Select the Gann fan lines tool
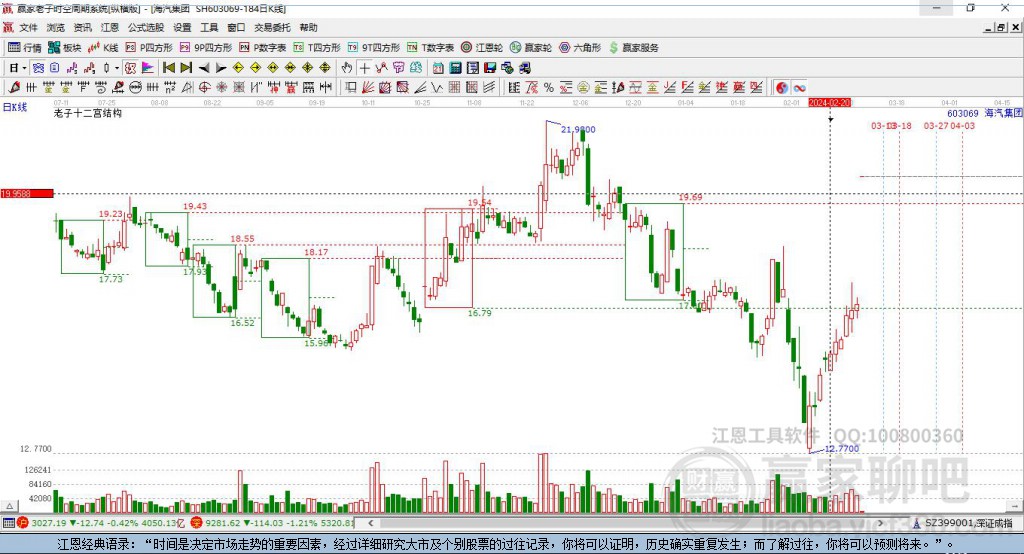 point(368,88)
